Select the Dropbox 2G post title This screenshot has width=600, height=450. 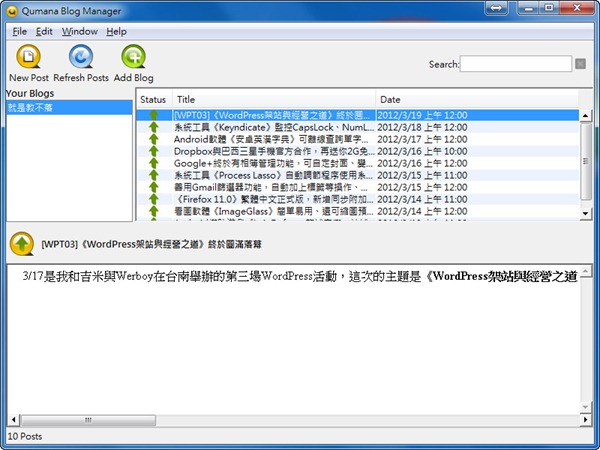coord(274,151)
